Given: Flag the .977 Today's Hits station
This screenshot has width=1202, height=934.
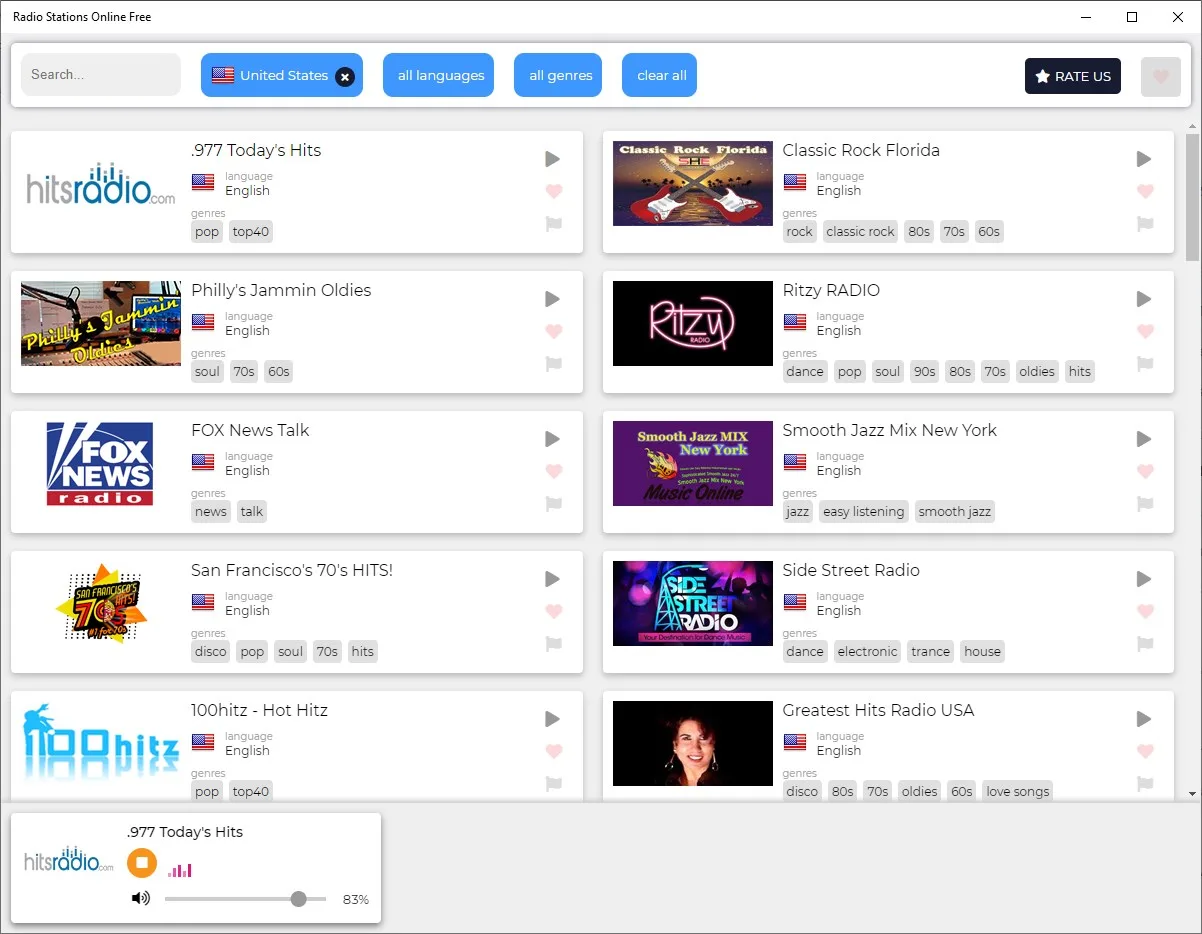Looking at the screenshot, I should [553, 224].
